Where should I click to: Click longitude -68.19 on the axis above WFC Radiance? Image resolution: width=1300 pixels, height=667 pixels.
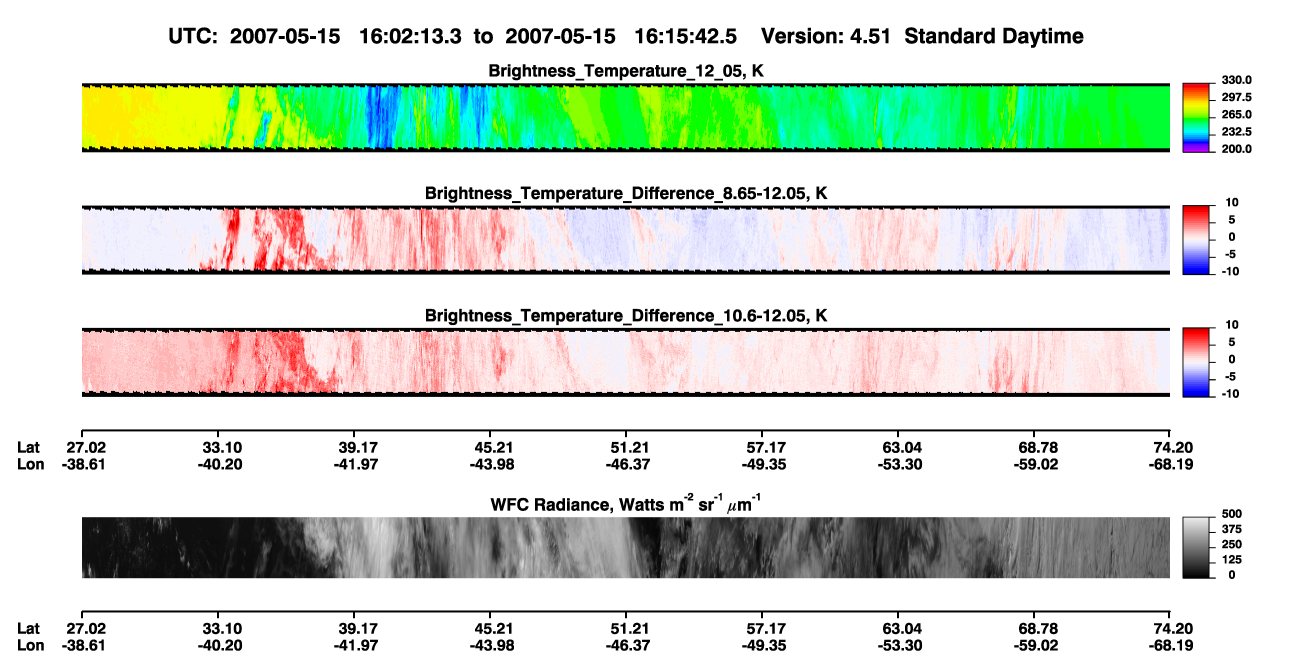(1170, 464)
